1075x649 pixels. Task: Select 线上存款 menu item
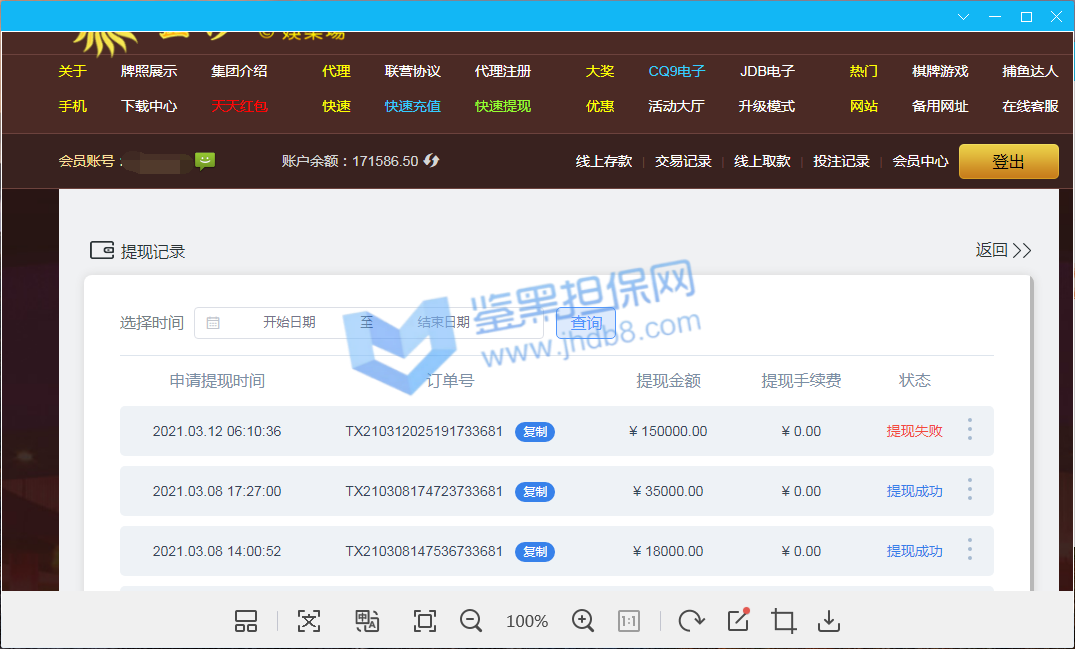(x=604, y=161)
